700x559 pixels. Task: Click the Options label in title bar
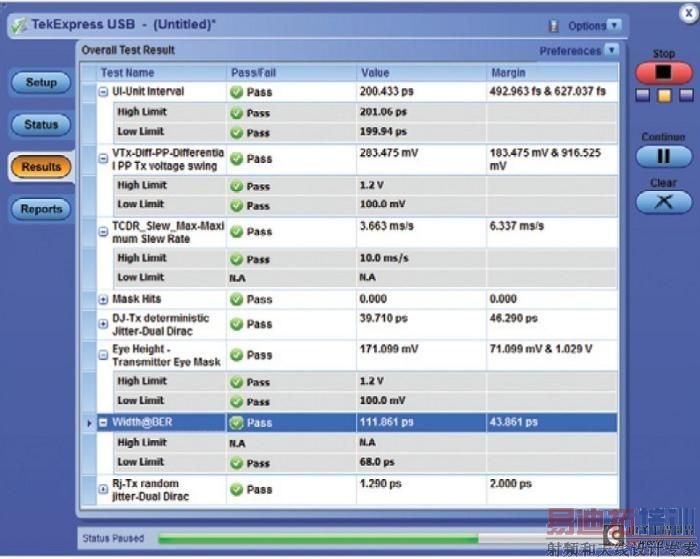587,26
